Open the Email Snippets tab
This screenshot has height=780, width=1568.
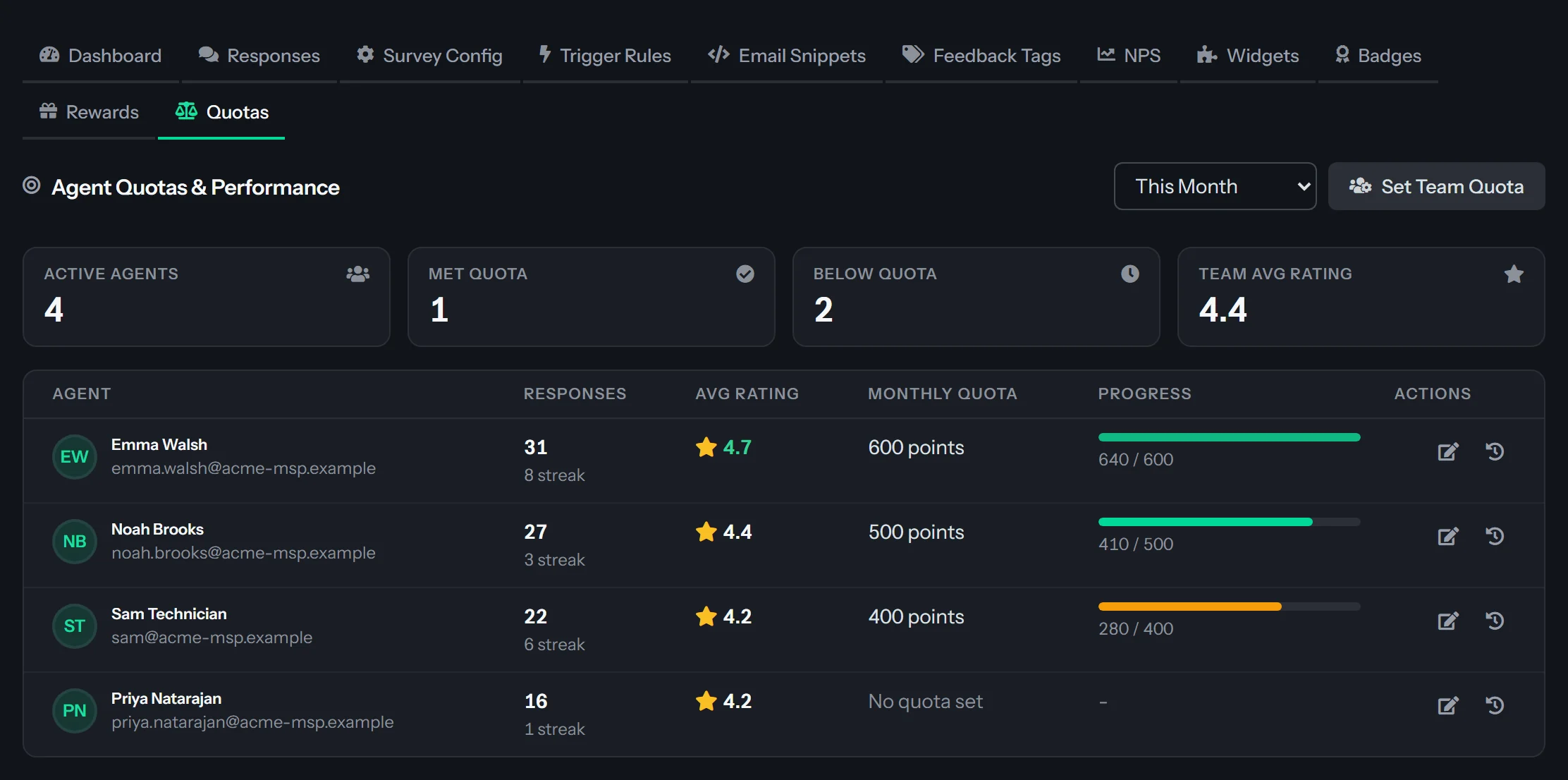point(787,56)
